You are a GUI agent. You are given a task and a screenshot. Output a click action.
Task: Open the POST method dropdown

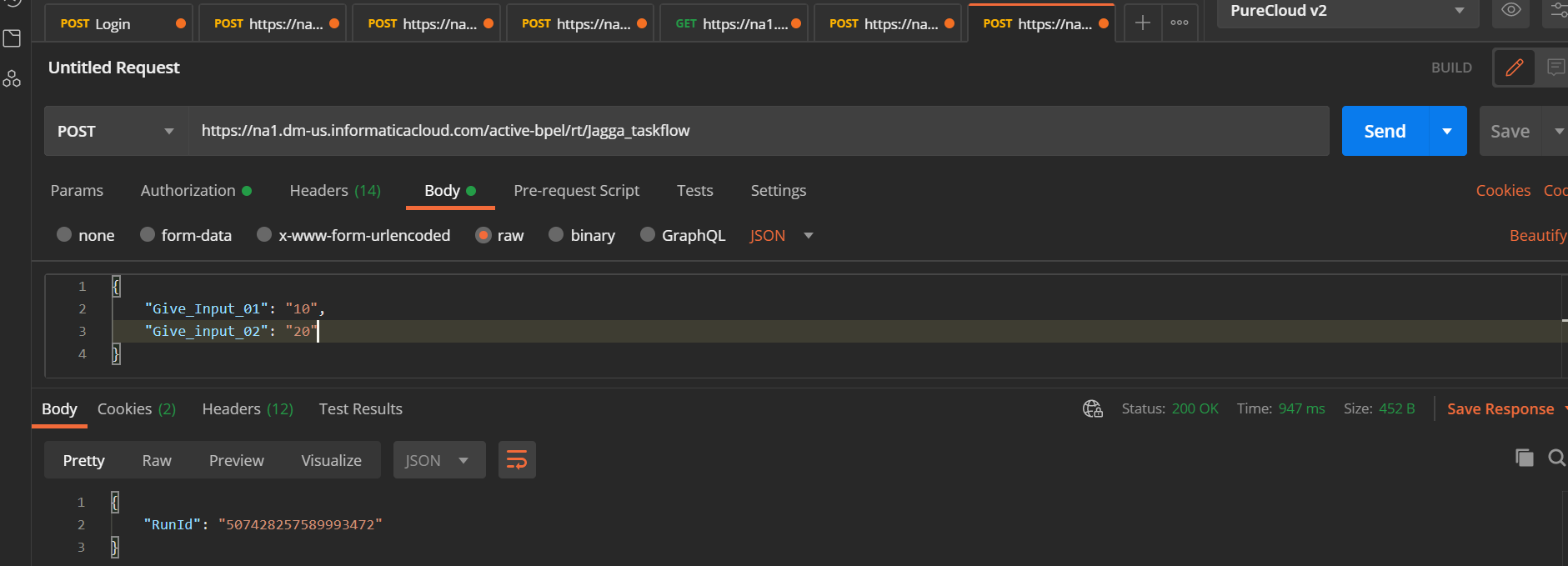click(116, 131)
